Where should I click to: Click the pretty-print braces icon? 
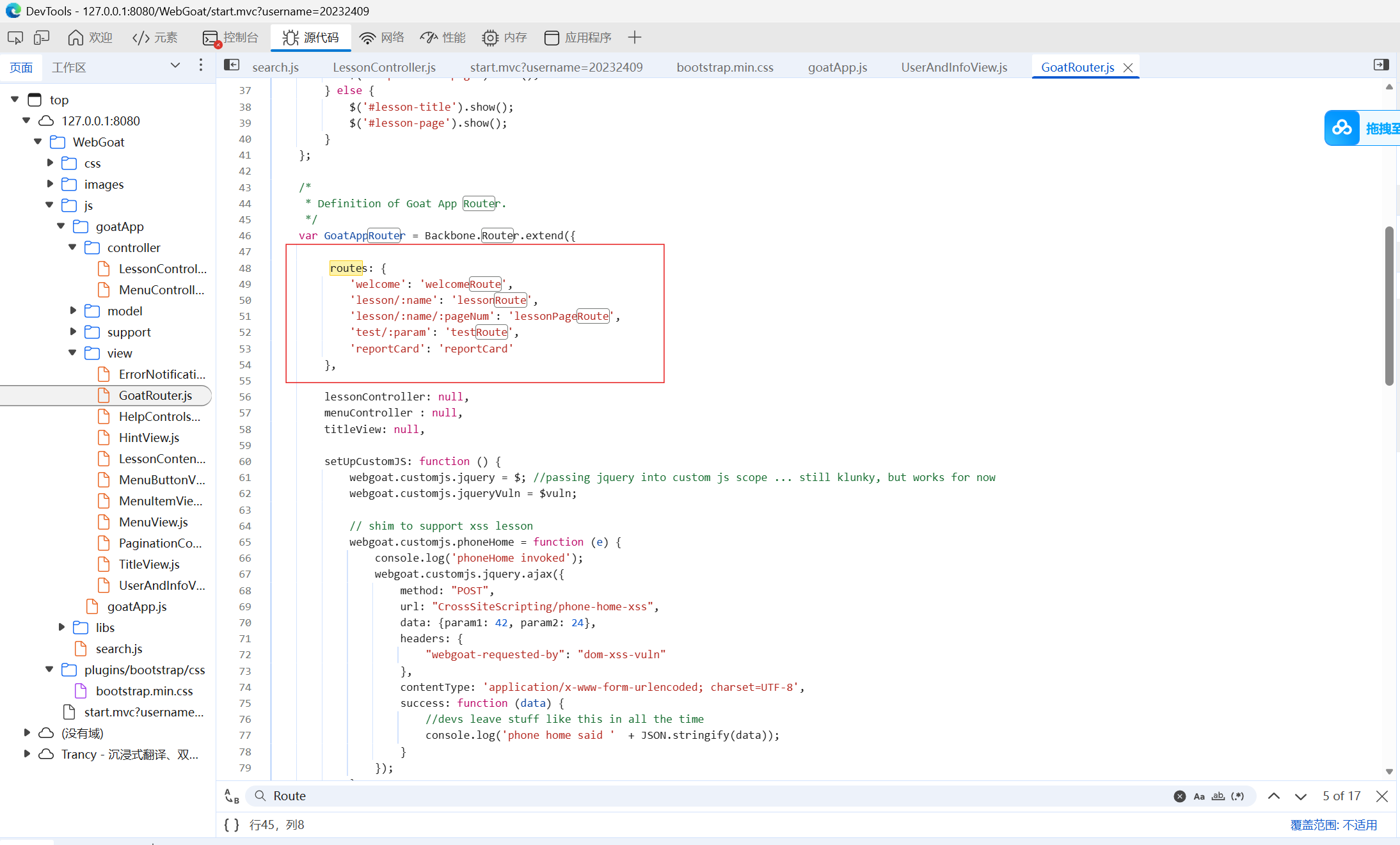pyautogui.click(x=231, y=825)
